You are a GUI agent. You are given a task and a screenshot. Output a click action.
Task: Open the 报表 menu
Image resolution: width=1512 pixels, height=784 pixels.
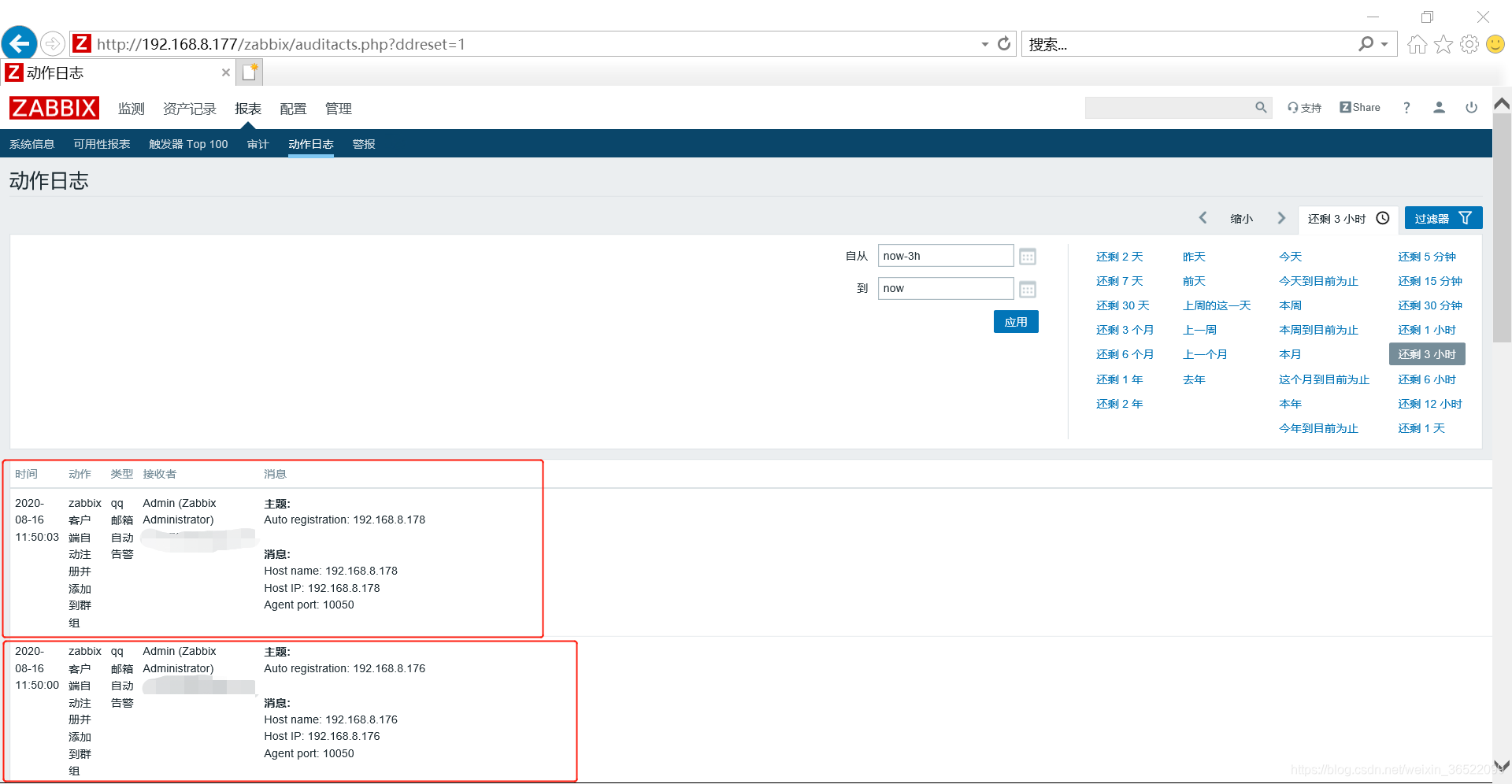click(x=247, y=109)
